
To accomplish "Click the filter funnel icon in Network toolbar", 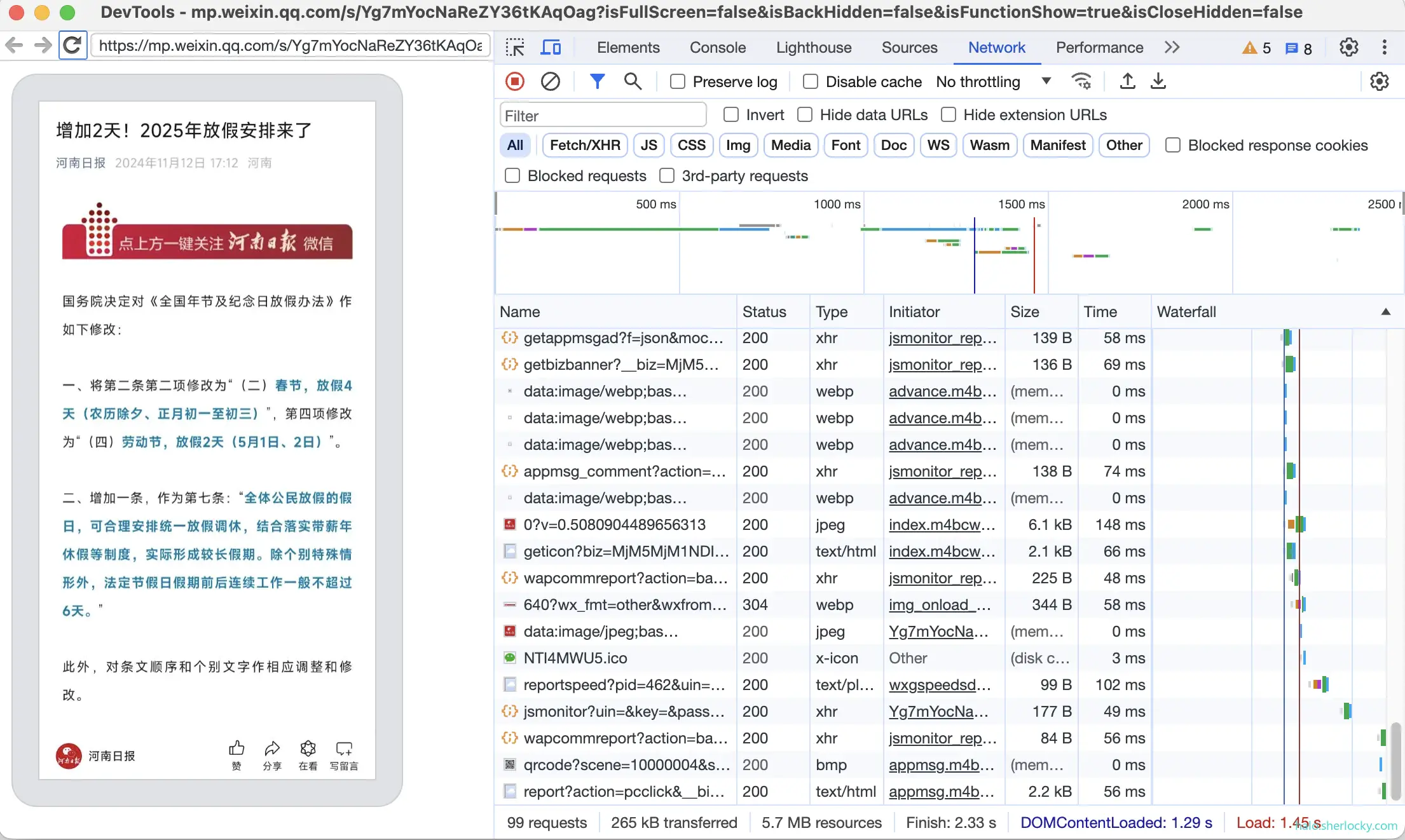I will [x=597, y=81].
